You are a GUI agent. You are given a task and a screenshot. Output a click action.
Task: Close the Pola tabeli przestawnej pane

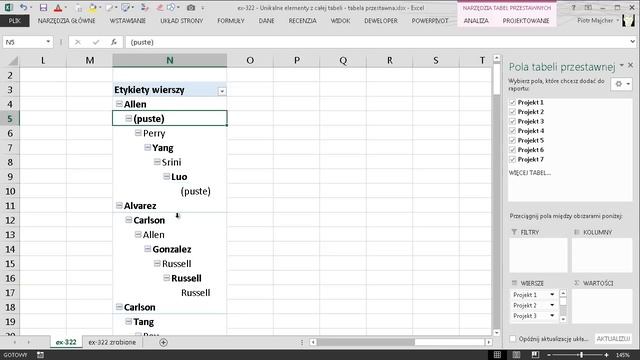(631, 65)
